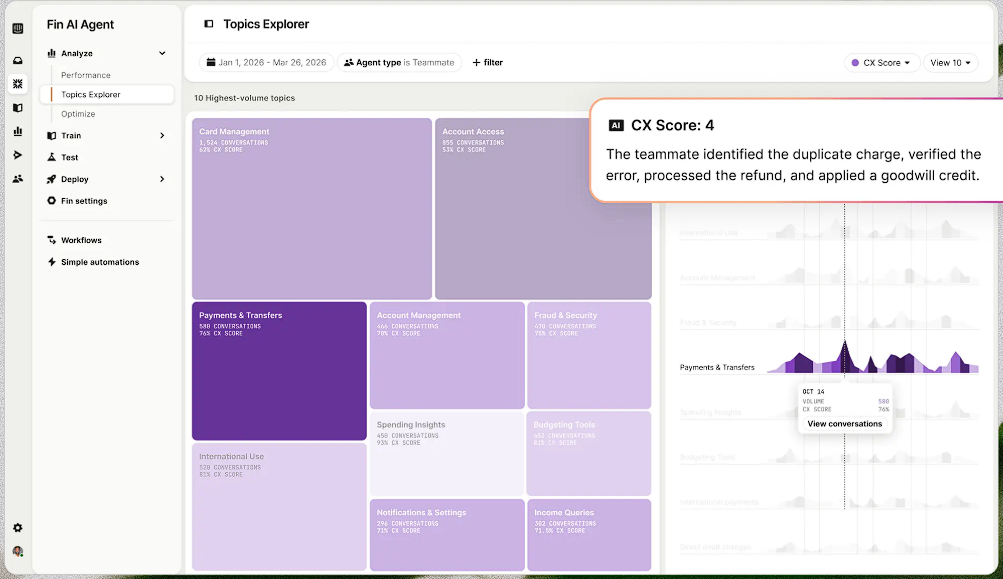This screenshot has height=579, width=1003.
Task: Click the Fin AI Agent rail icon
Action: [x=17, y=84]
